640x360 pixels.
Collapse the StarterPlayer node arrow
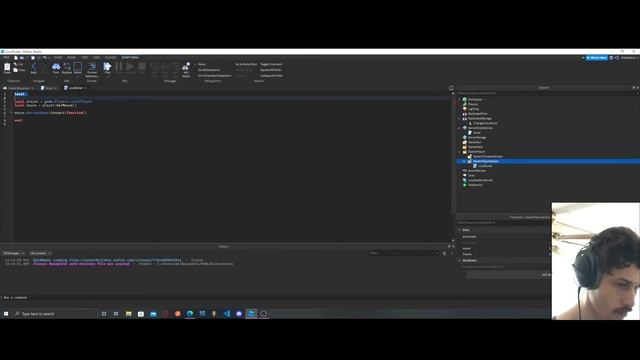(x=460, y=152)
